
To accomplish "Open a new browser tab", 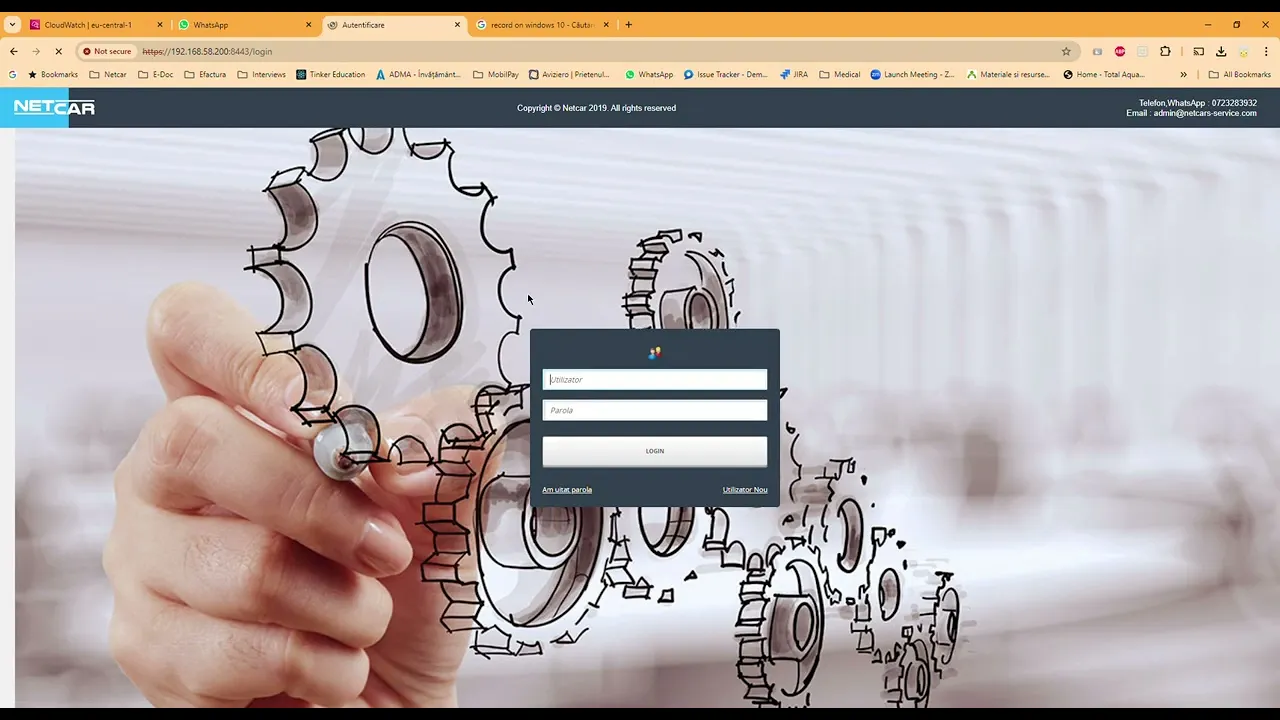I will click(x=628, y=25).
